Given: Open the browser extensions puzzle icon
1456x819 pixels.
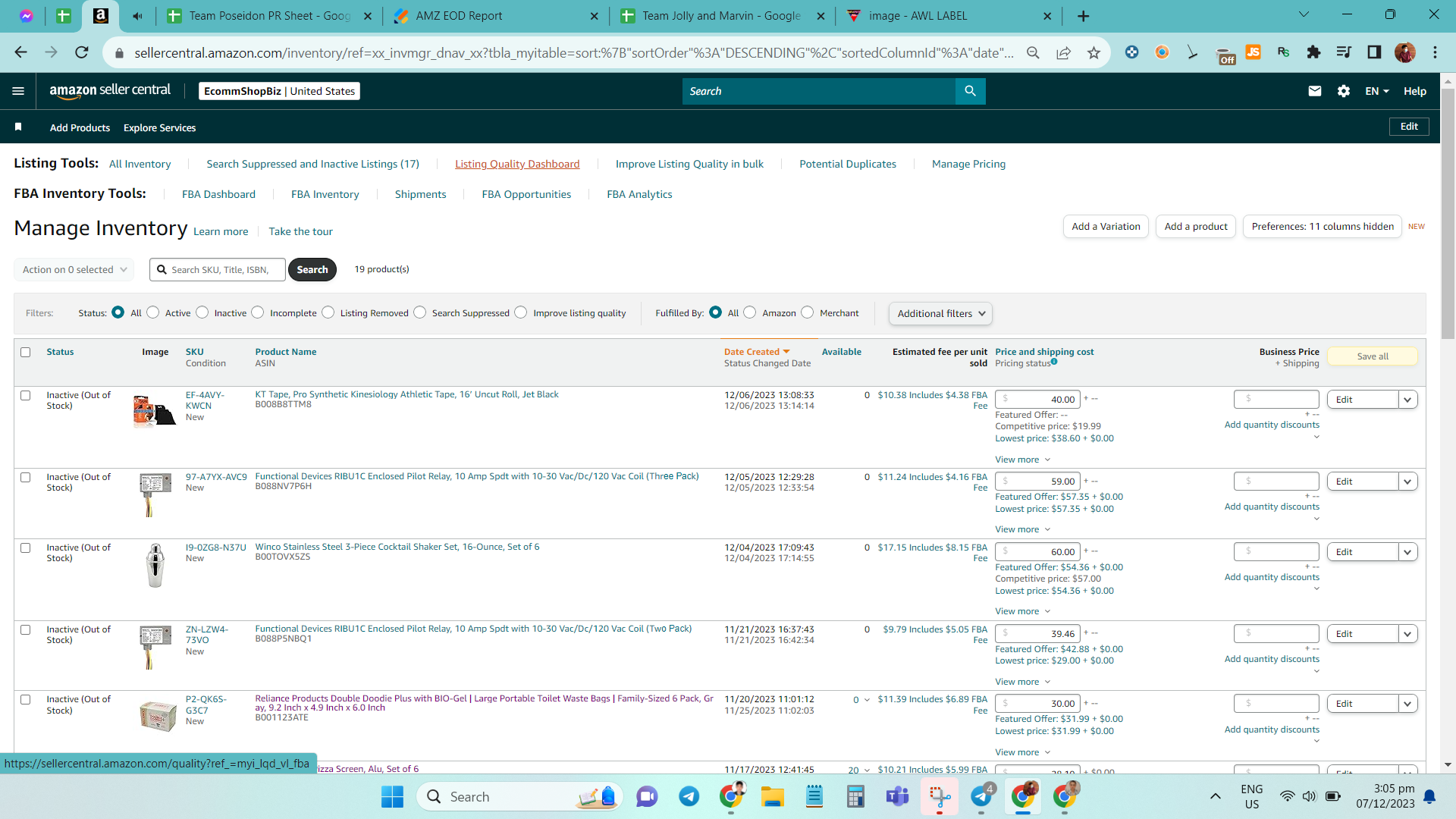Looking at the screenshot, I should click(x=1313, y=52).
